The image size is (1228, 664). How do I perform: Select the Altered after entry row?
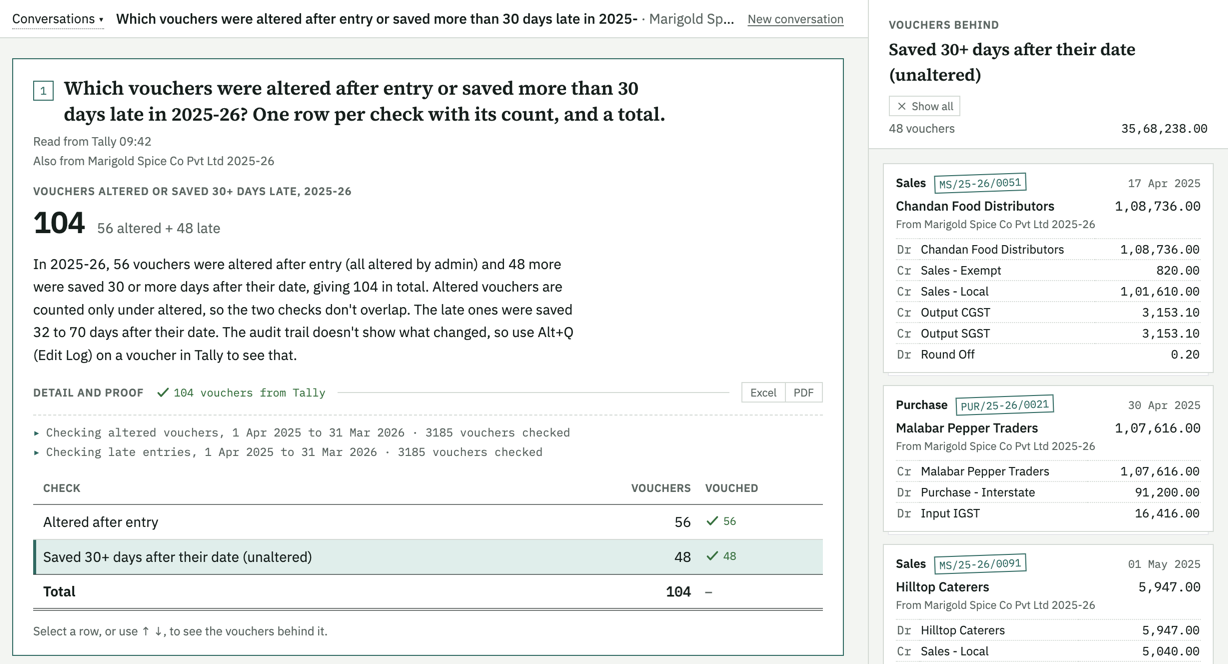(x=428, y=522)
